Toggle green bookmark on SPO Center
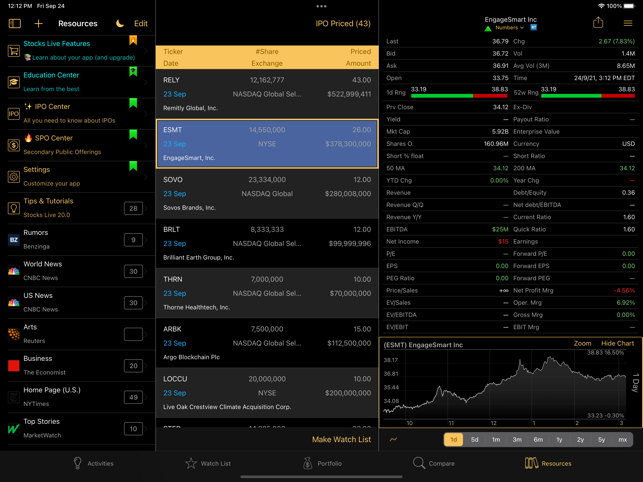The image size is (643, 482). click(133, 134)
